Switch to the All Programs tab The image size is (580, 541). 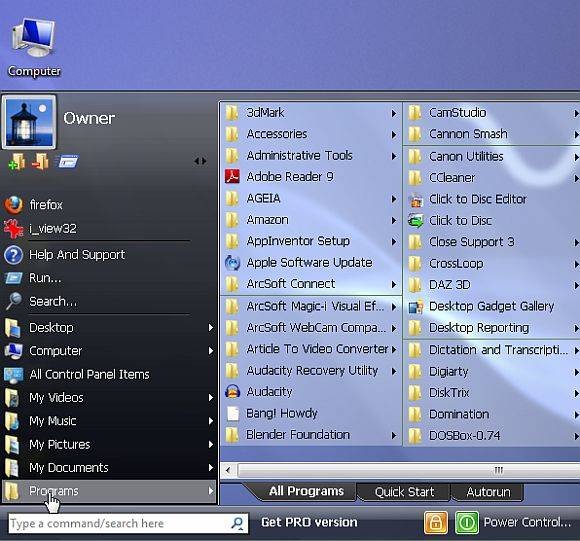tap(307, 491)
